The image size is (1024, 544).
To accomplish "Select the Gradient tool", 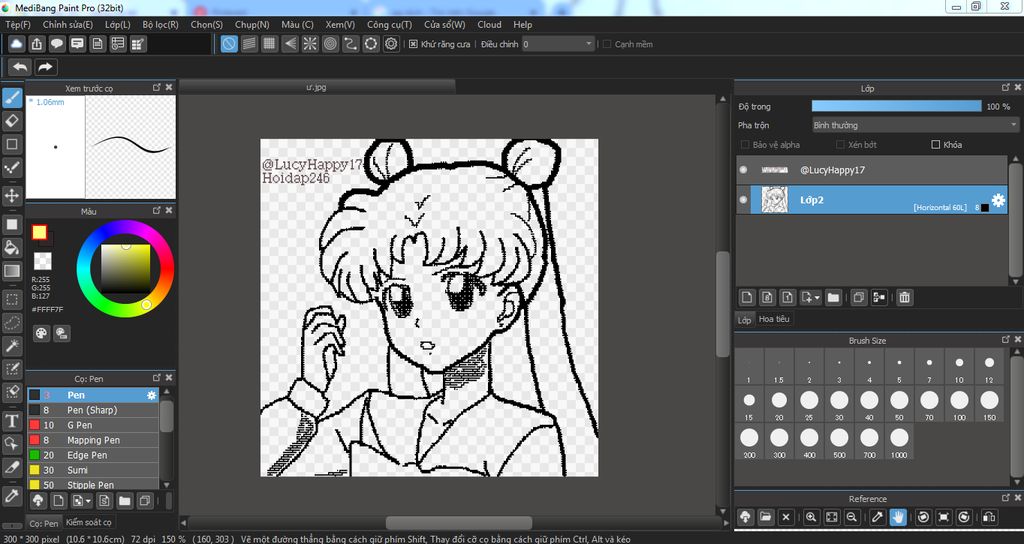I will coord(12,270).
